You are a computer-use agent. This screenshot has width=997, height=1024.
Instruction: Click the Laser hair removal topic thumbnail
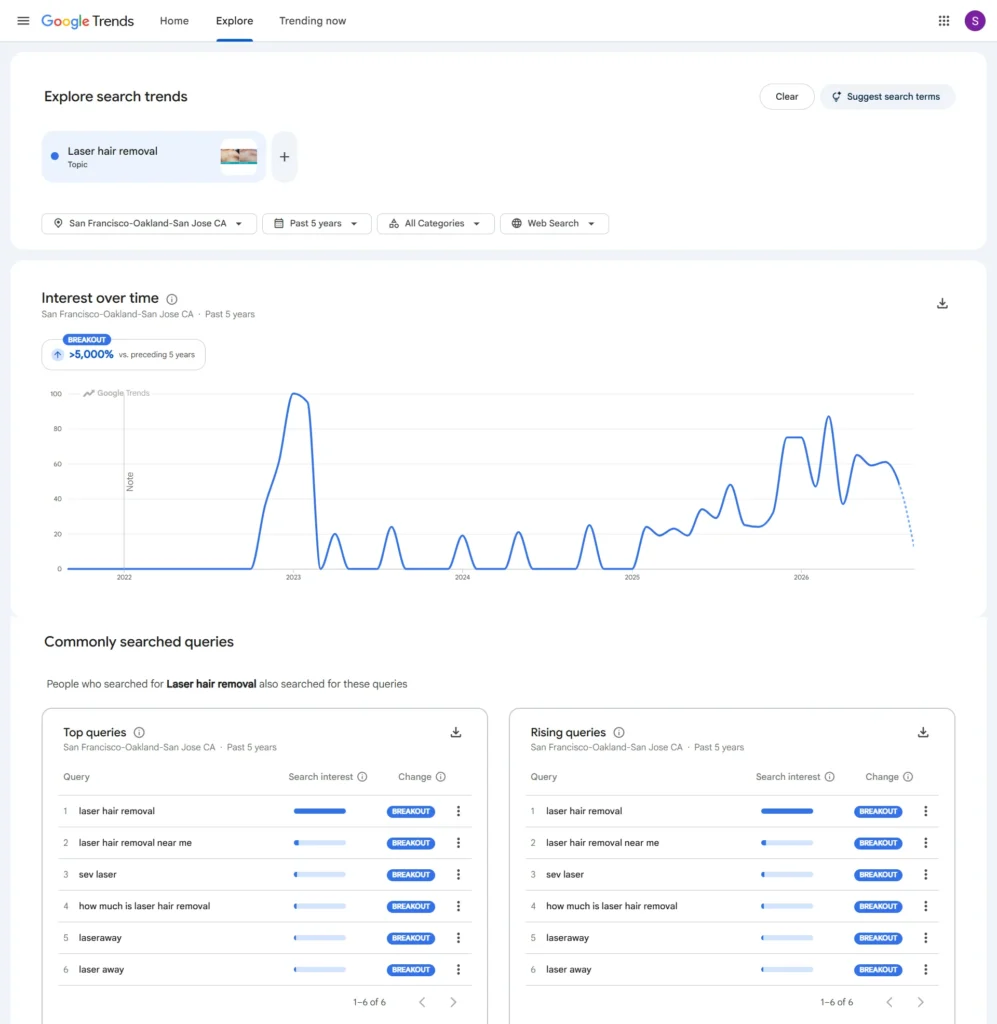click(x=238, y=156)
